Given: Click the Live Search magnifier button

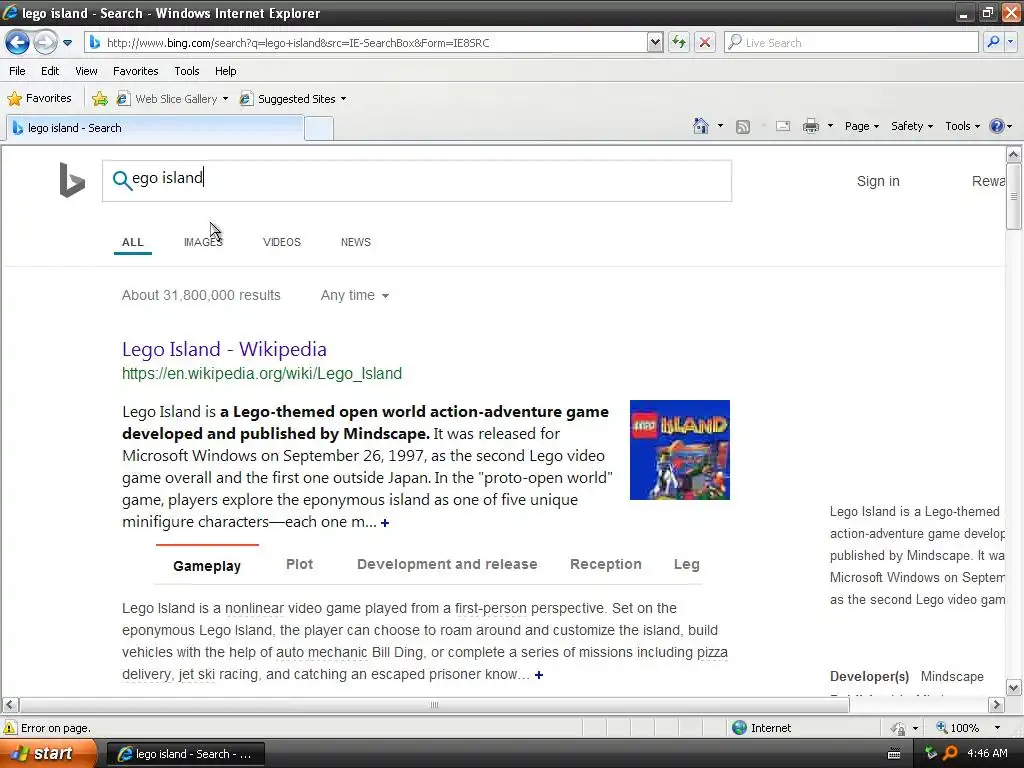Looking at the screenshot, I should pos(993,43).
